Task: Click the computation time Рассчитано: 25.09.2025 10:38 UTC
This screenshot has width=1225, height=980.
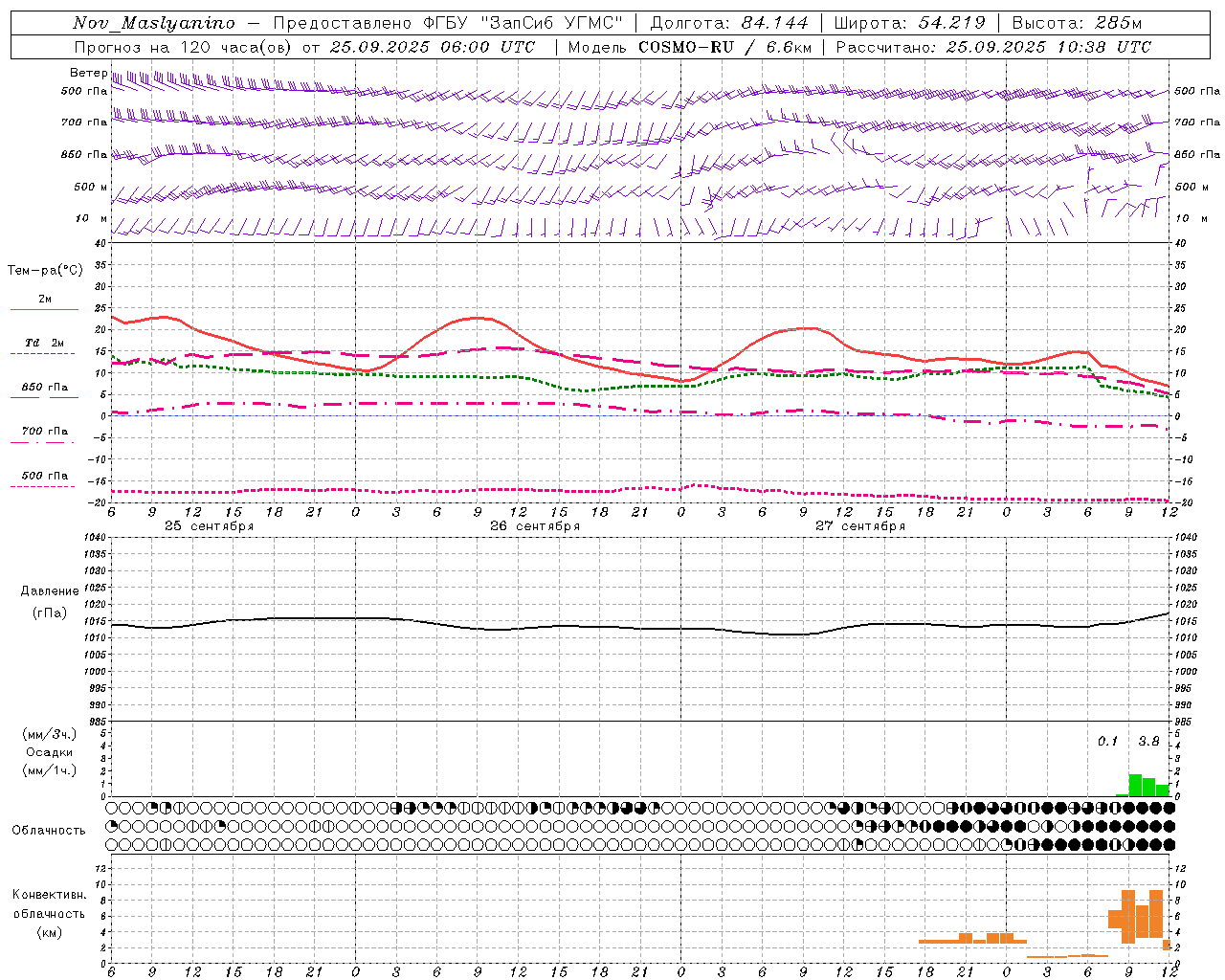Action: (993, 47)
